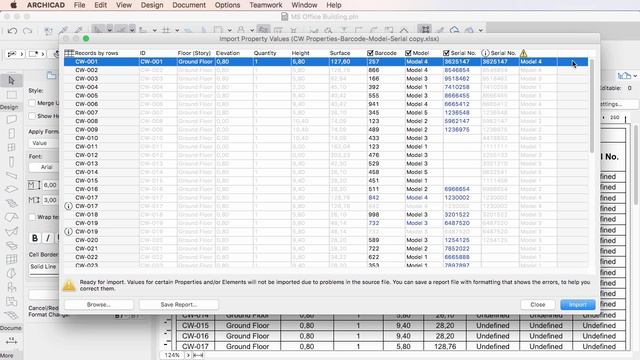Screen dimensions: 640x360
Task: Toggle the Show Headline checkbox
Action: (32, 116)
